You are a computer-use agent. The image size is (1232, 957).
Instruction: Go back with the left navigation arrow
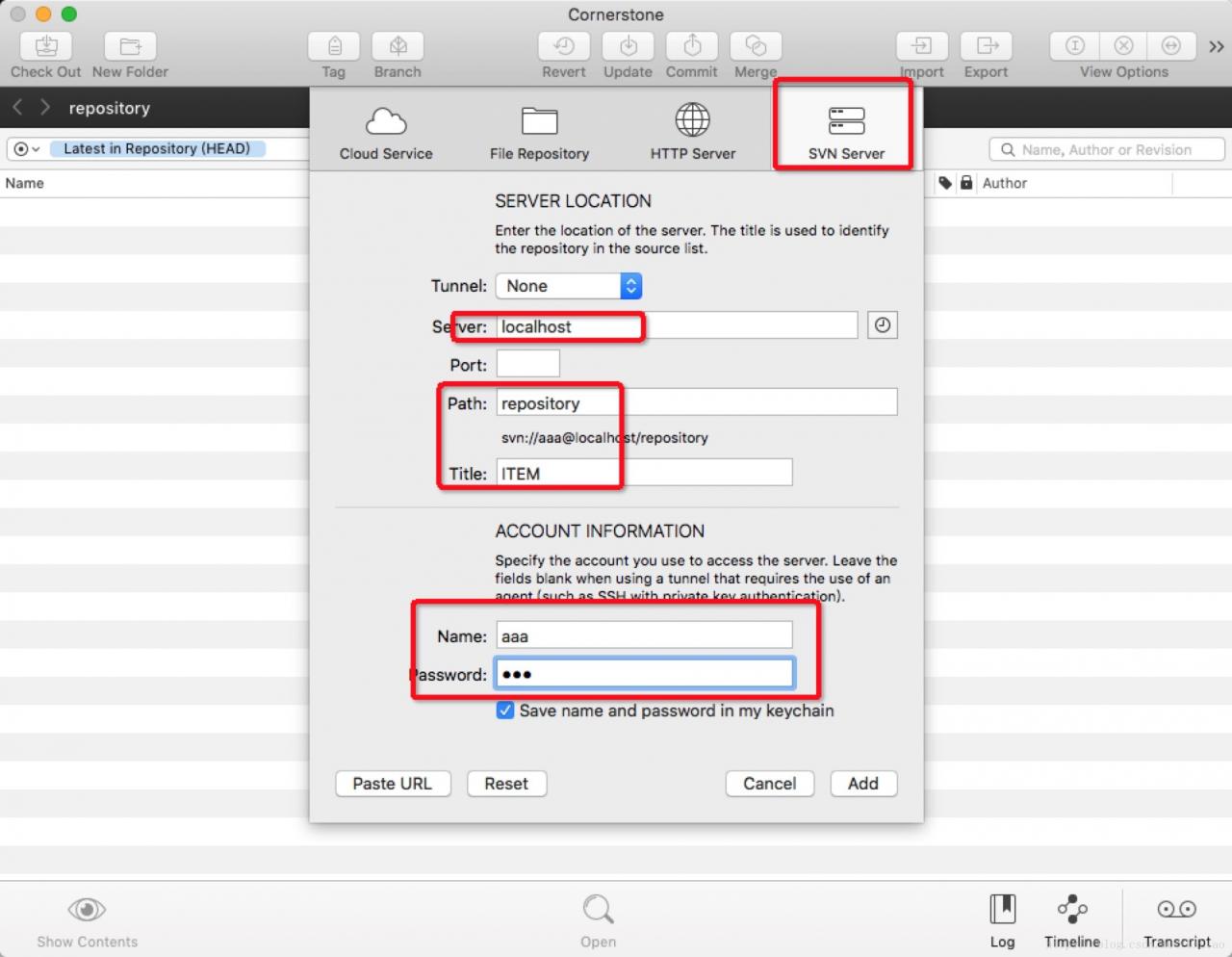click(17, 107)
